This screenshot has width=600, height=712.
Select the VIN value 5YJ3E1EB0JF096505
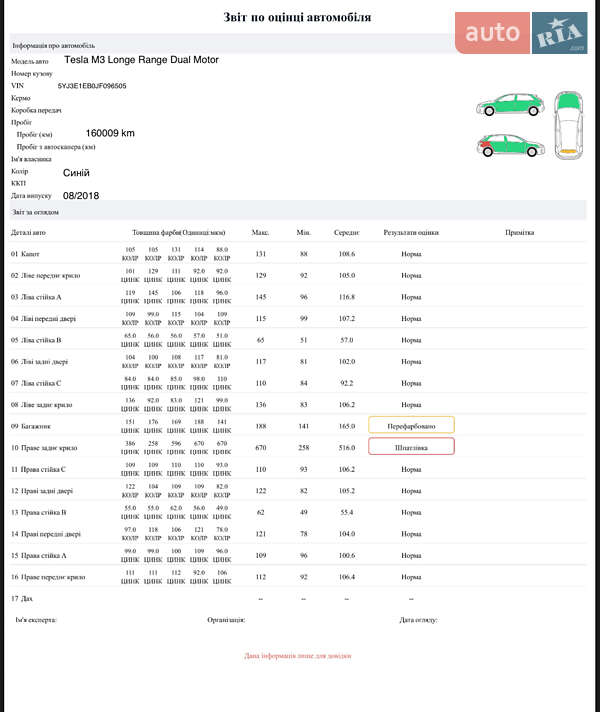[92, 86]
